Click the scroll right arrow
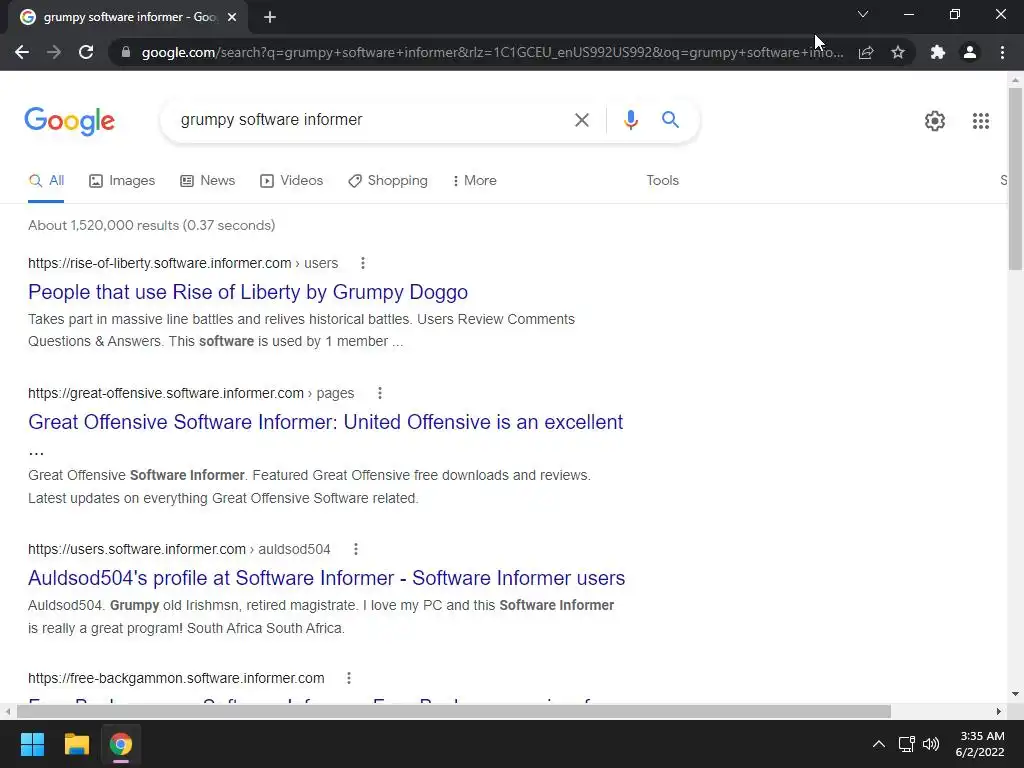Image resolution: width=1024 pixels, height=768 pixels. click(x=999, y=711)
